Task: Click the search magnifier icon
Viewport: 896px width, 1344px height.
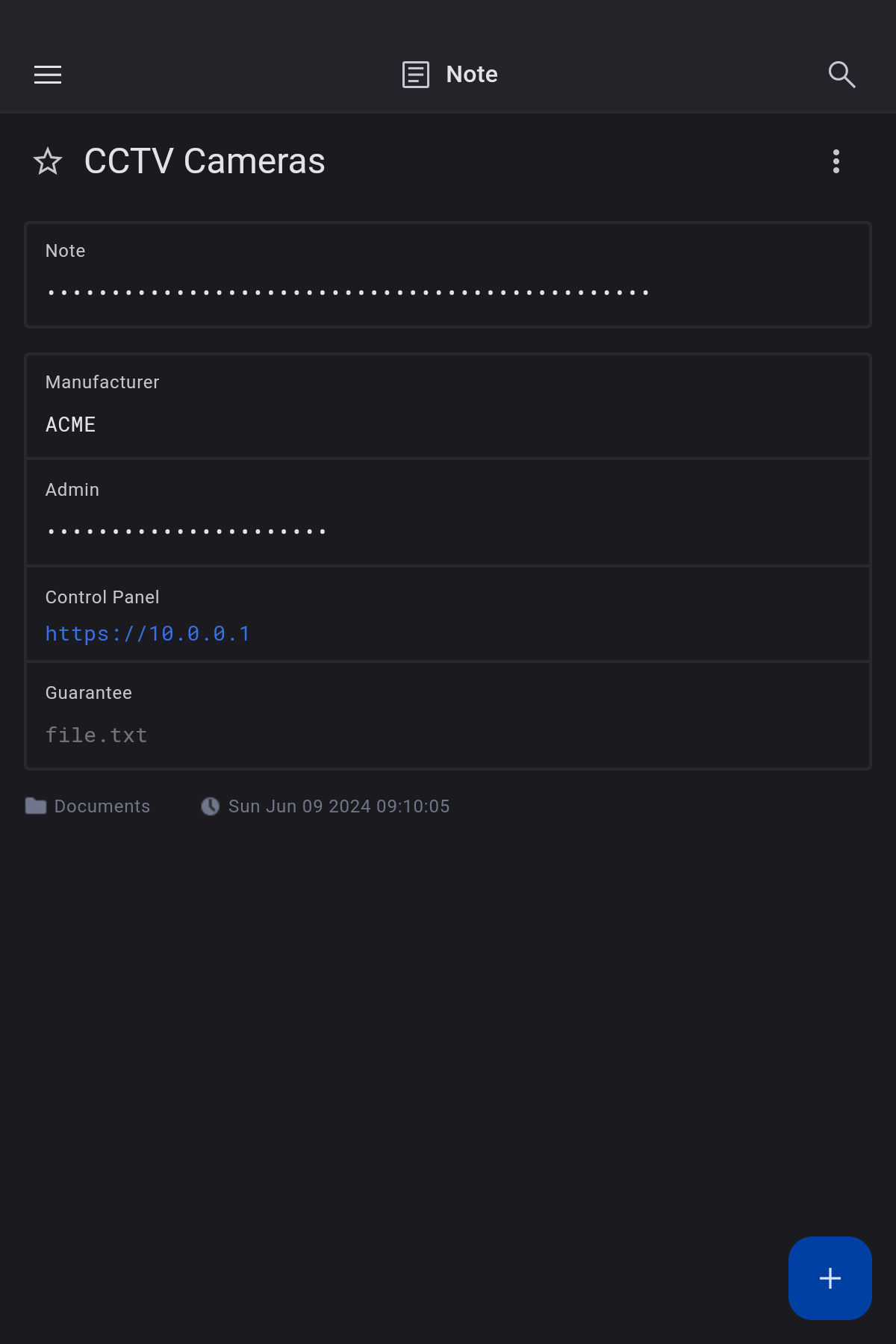Action: (841, 75)
